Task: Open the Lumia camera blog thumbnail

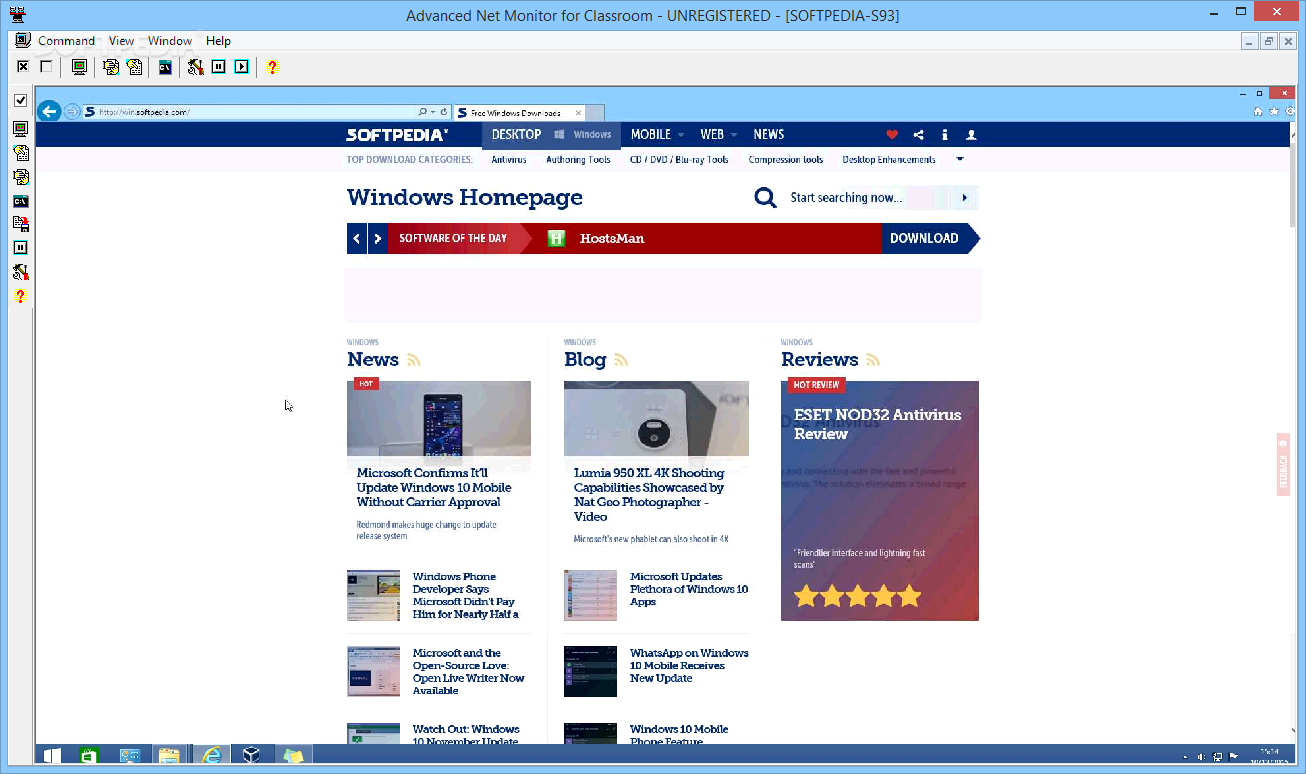Action: point(656,420)
